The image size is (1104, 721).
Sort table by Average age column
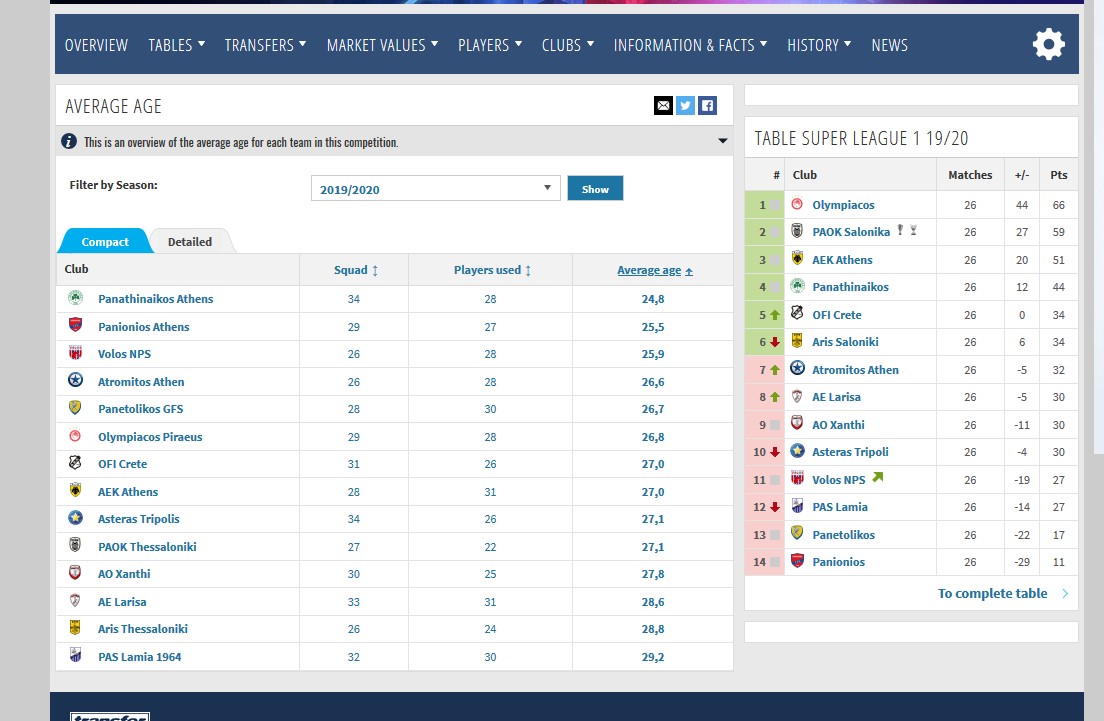[655, 270]
